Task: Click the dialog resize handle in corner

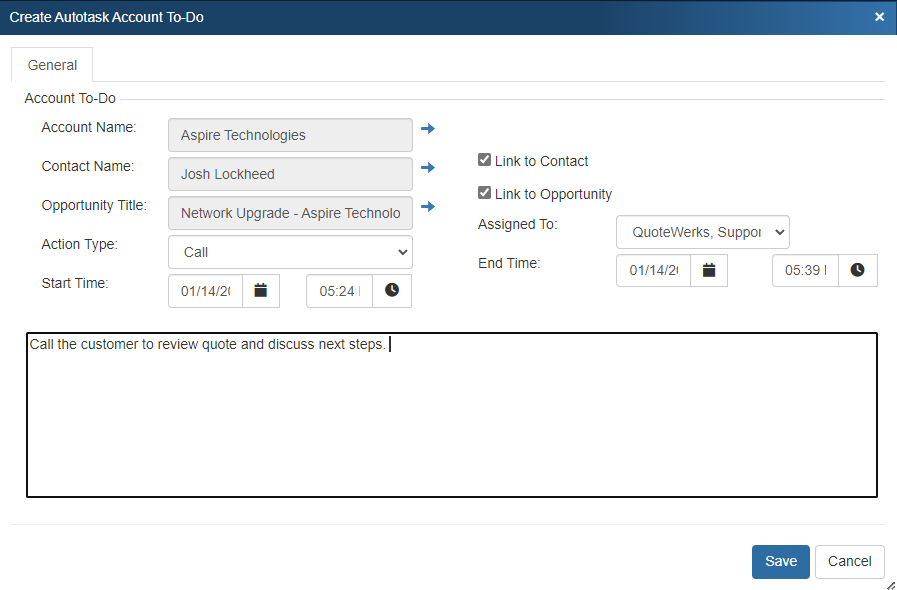Action: [x=890, y=584]
